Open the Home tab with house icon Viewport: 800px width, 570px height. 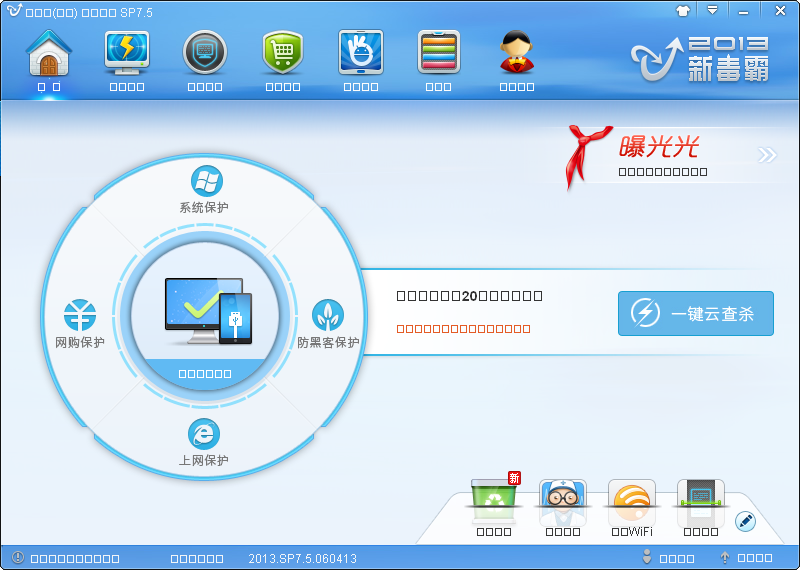point(49,58)
